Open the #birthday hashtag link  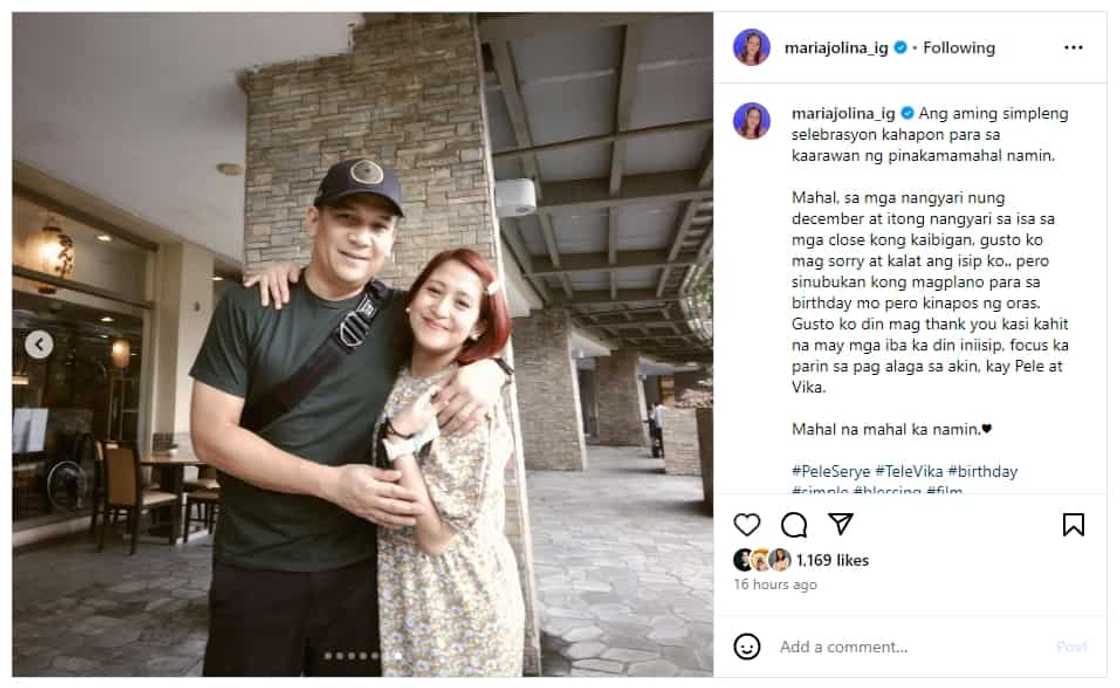(x=986, y=470)
